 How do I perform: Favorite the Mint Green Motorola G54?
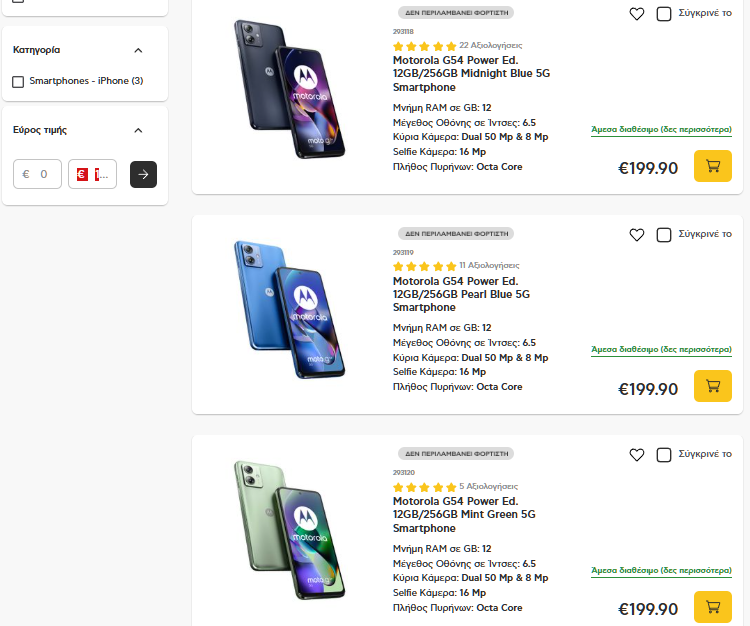pos(637,455)
